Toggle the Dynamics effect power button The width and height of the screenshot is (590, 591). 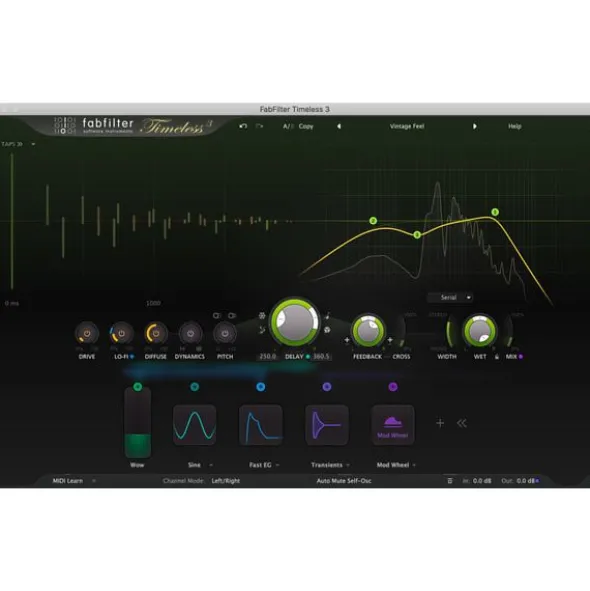coord(190,334)
